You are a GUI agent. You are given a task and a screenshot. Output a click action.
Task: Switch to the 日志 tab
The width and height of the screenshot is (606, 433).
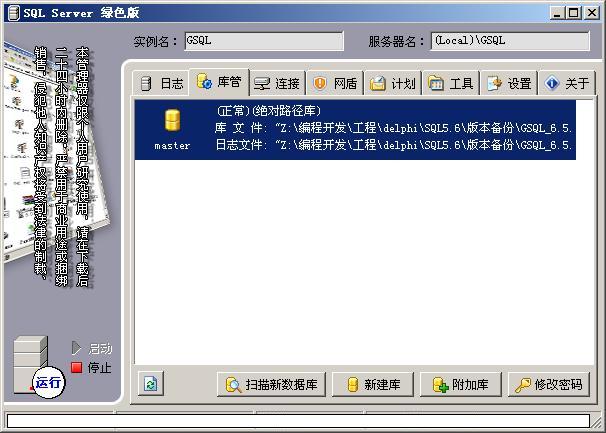point(161,83)
